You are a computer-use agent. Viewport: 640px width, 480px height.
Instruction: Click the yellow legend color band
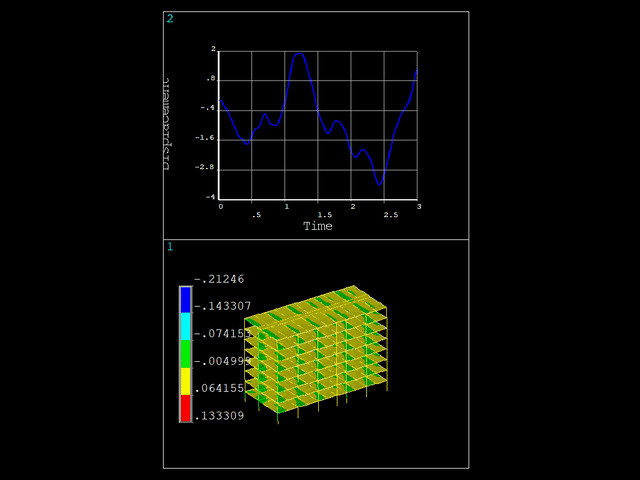[186, 381]
